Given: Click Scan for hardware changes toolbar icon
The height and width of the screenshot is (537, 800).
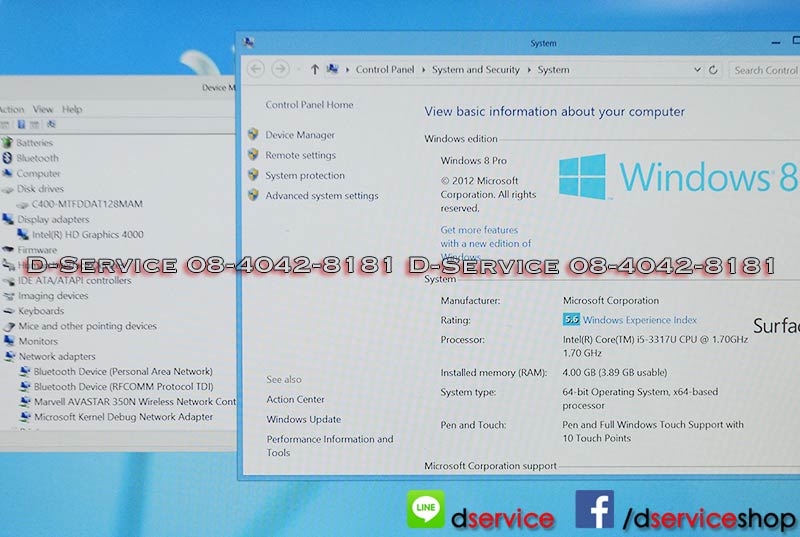Looking at the screenshot, I should pos(51,124).
